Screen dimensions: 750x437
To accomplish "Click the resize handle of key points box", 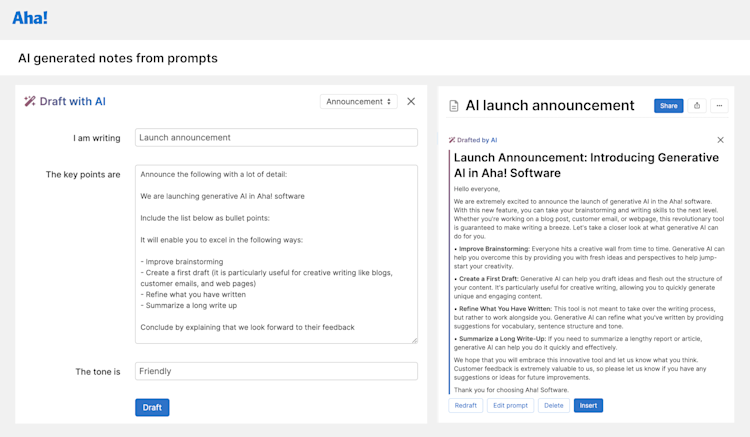I will [414, 340].
